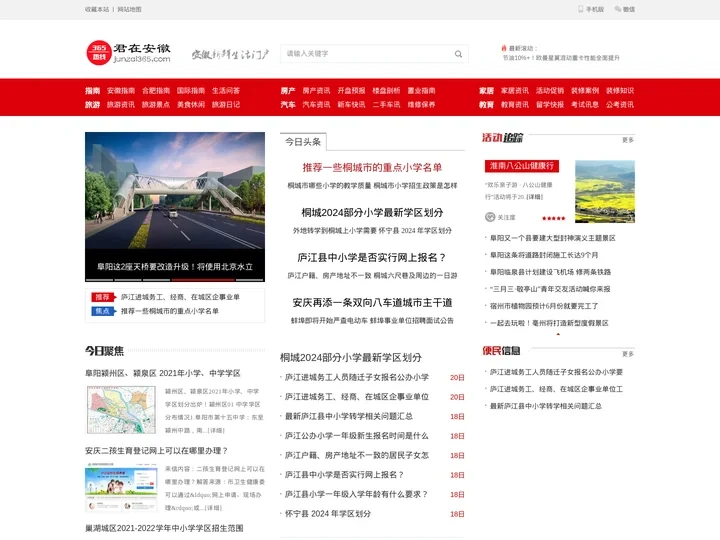Open 怀宁县 2024 年学区划分 list item
720x540 pixels.
coord(327,514)
